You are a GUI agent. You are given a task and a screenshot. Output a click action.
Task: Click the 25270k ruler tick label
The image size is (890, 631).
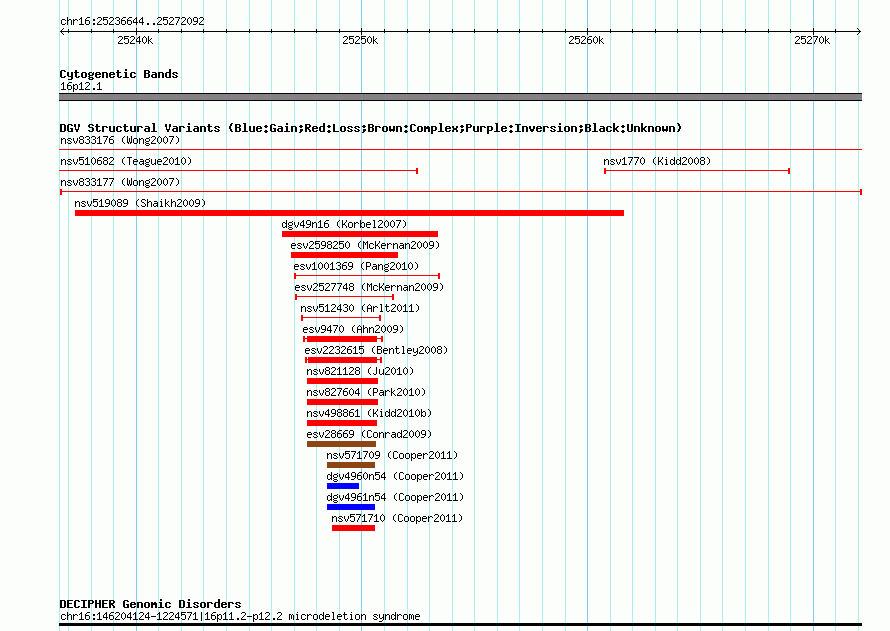point(812,40)
